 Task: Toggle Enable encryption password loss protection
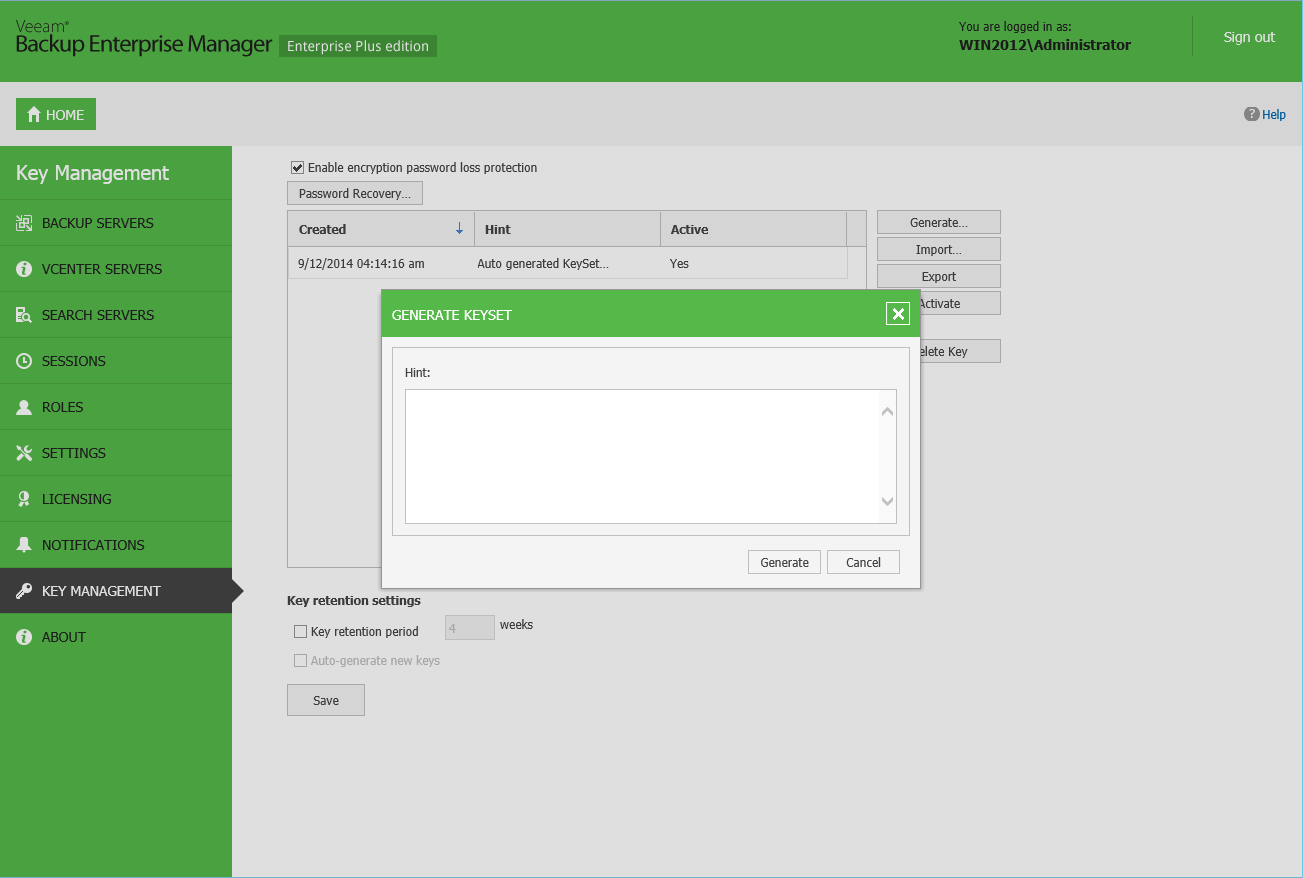tap(297, 167)
